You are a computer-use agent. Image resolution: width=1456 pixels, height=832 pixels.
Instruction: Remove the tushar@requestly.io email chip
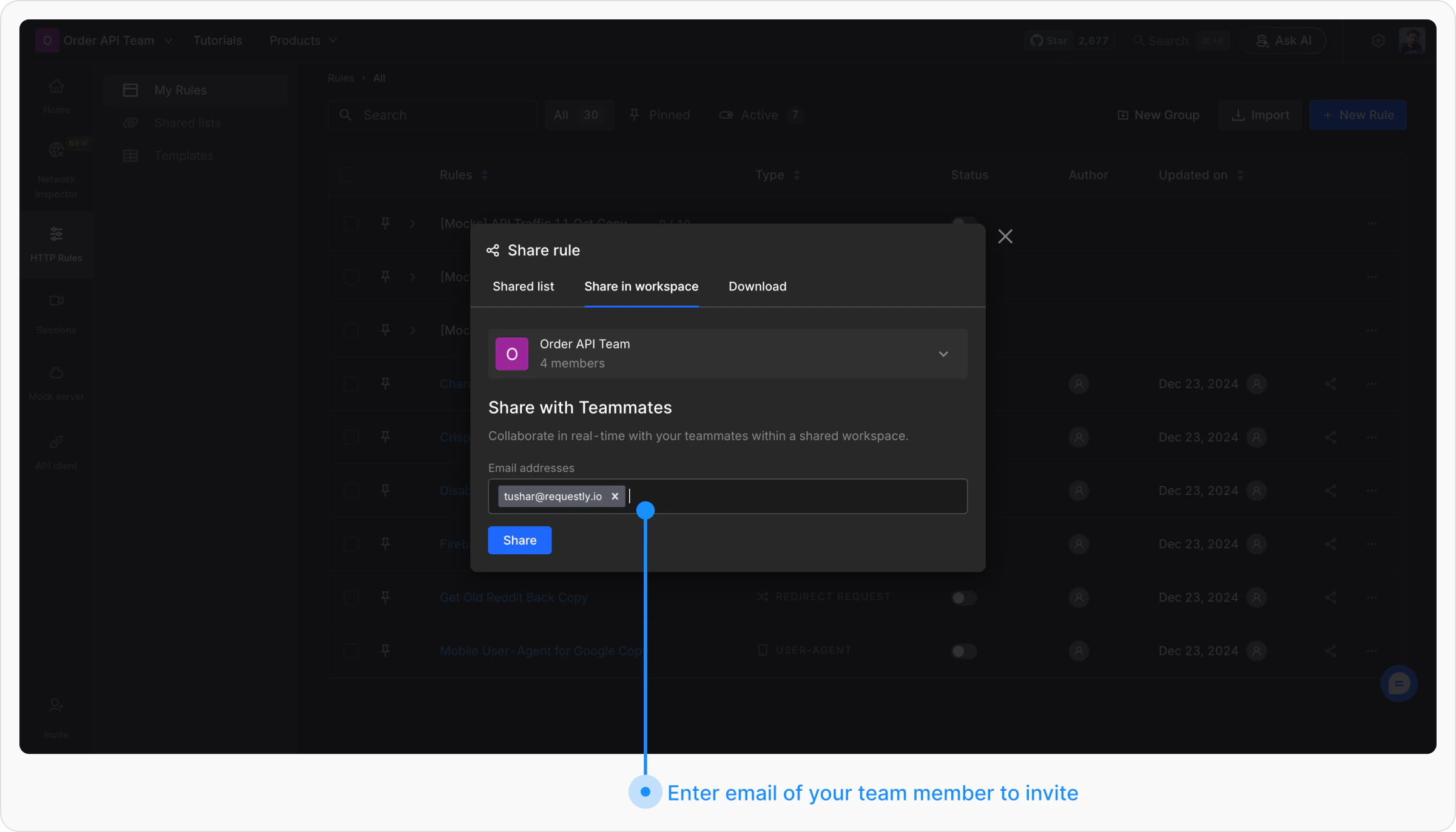pos(615,496)
